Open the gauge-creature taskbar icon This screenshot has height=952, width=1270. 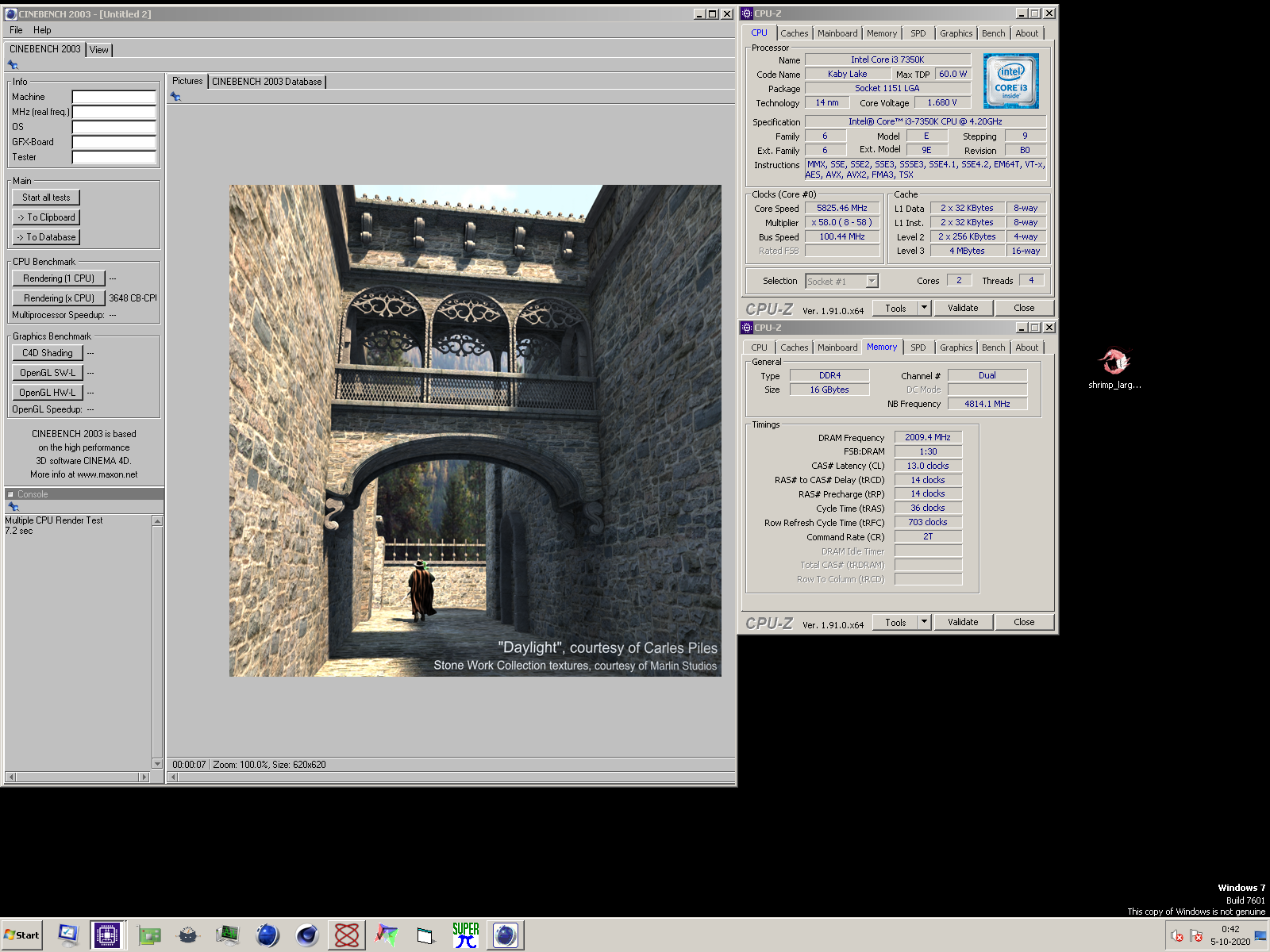tap(188, 935)
